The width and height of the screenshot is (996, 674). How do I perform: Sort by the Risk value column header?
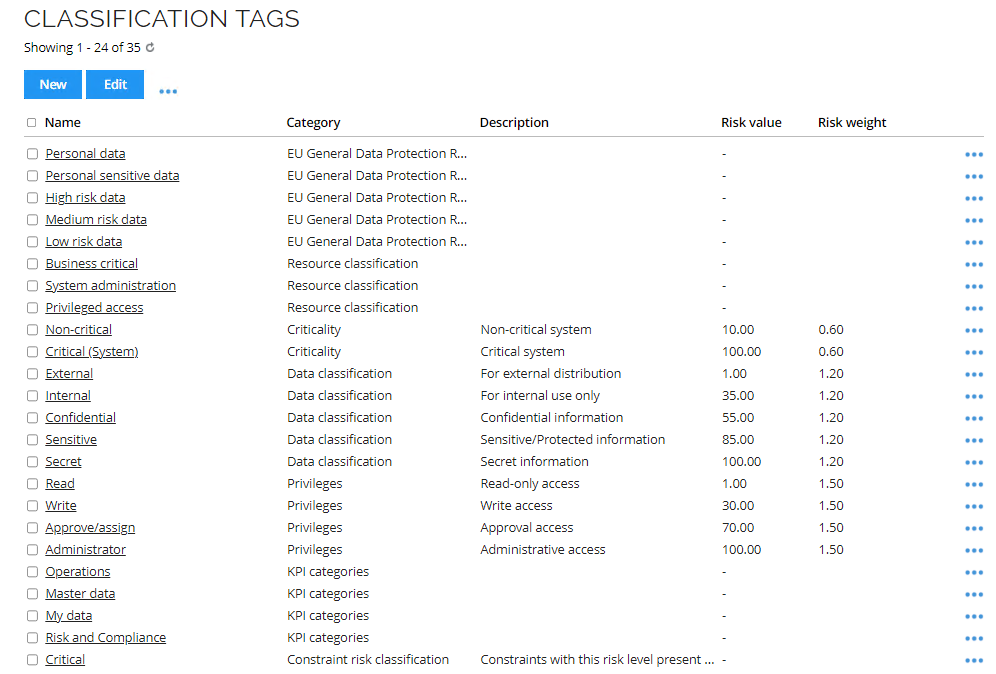coord(751,123)
